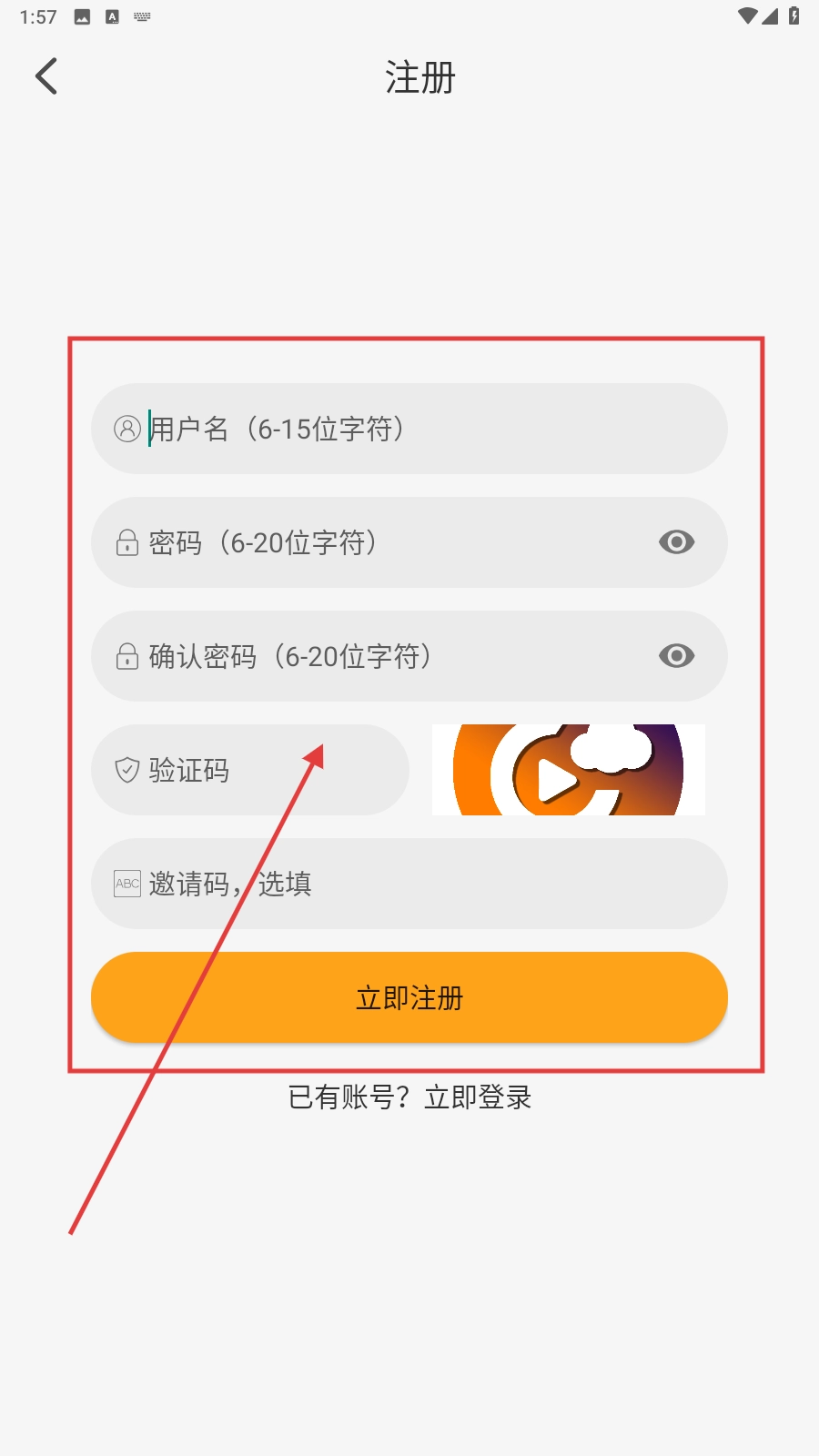Refresh the captcha image
Image resolution: width=819 pixels, height=1456 pixels.
click(569, 770)
